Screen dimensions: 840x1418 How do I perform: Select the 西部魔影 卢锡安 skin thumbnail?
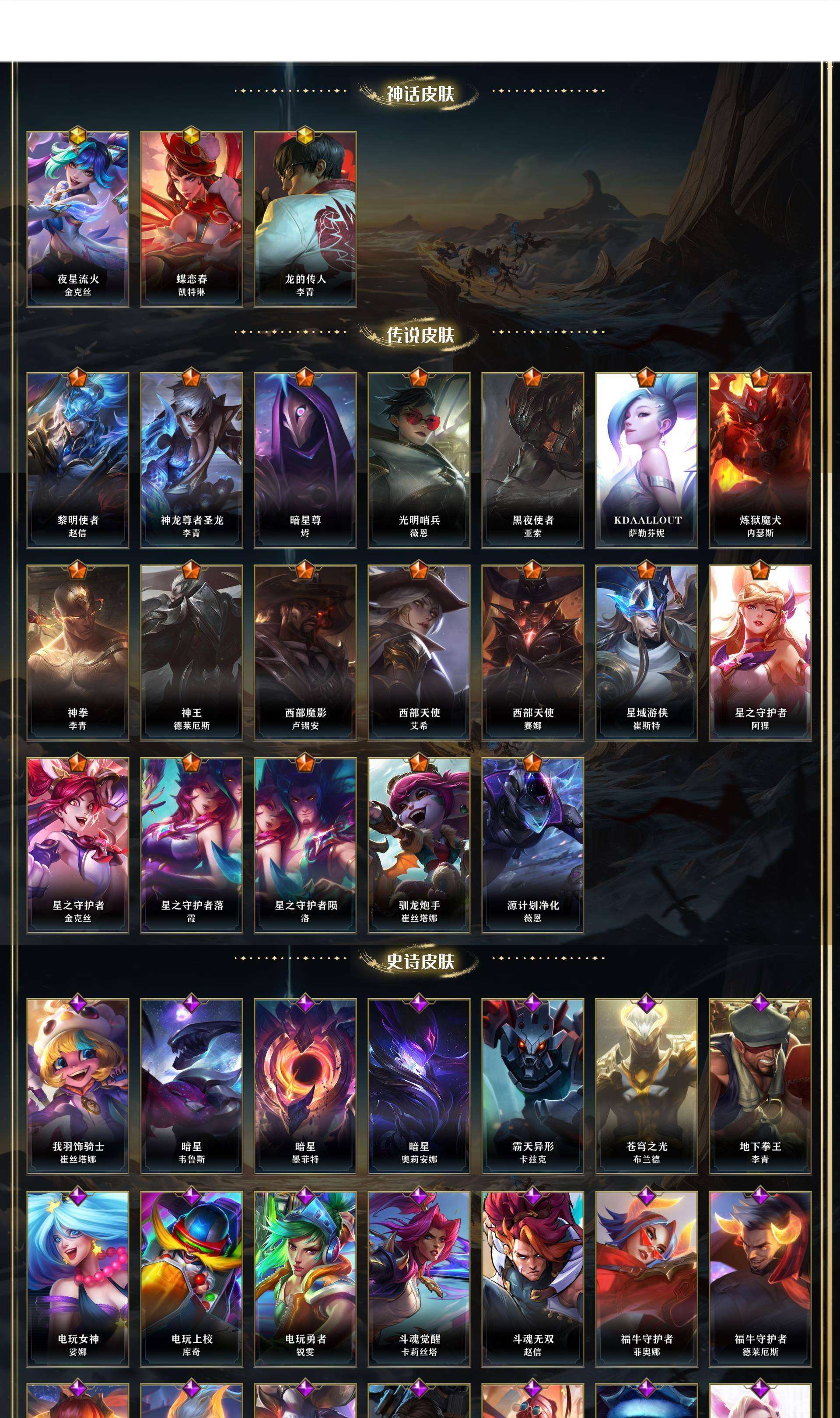click(305, 653)
